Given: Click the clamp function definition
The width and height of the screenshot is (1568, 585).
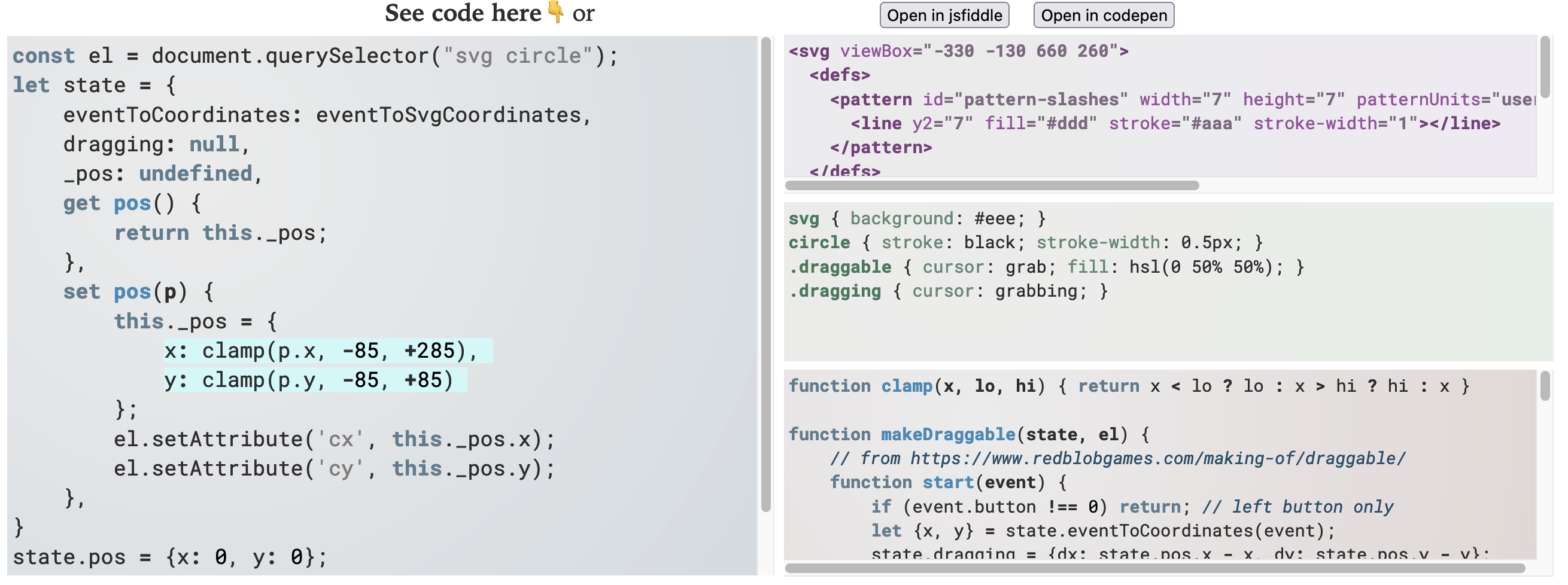Looking at the screenshot, I should click(x=907, y=386).
